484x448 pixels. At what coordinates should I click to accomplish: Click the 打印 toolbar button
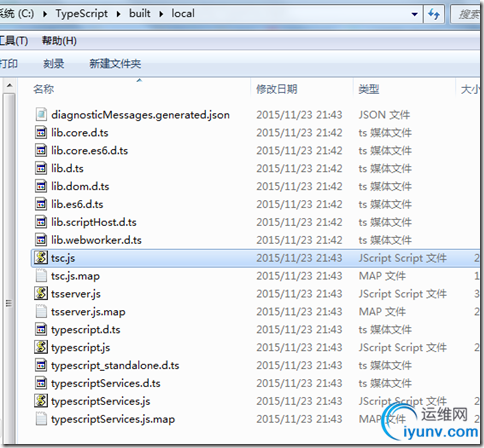tap(9, 63)
